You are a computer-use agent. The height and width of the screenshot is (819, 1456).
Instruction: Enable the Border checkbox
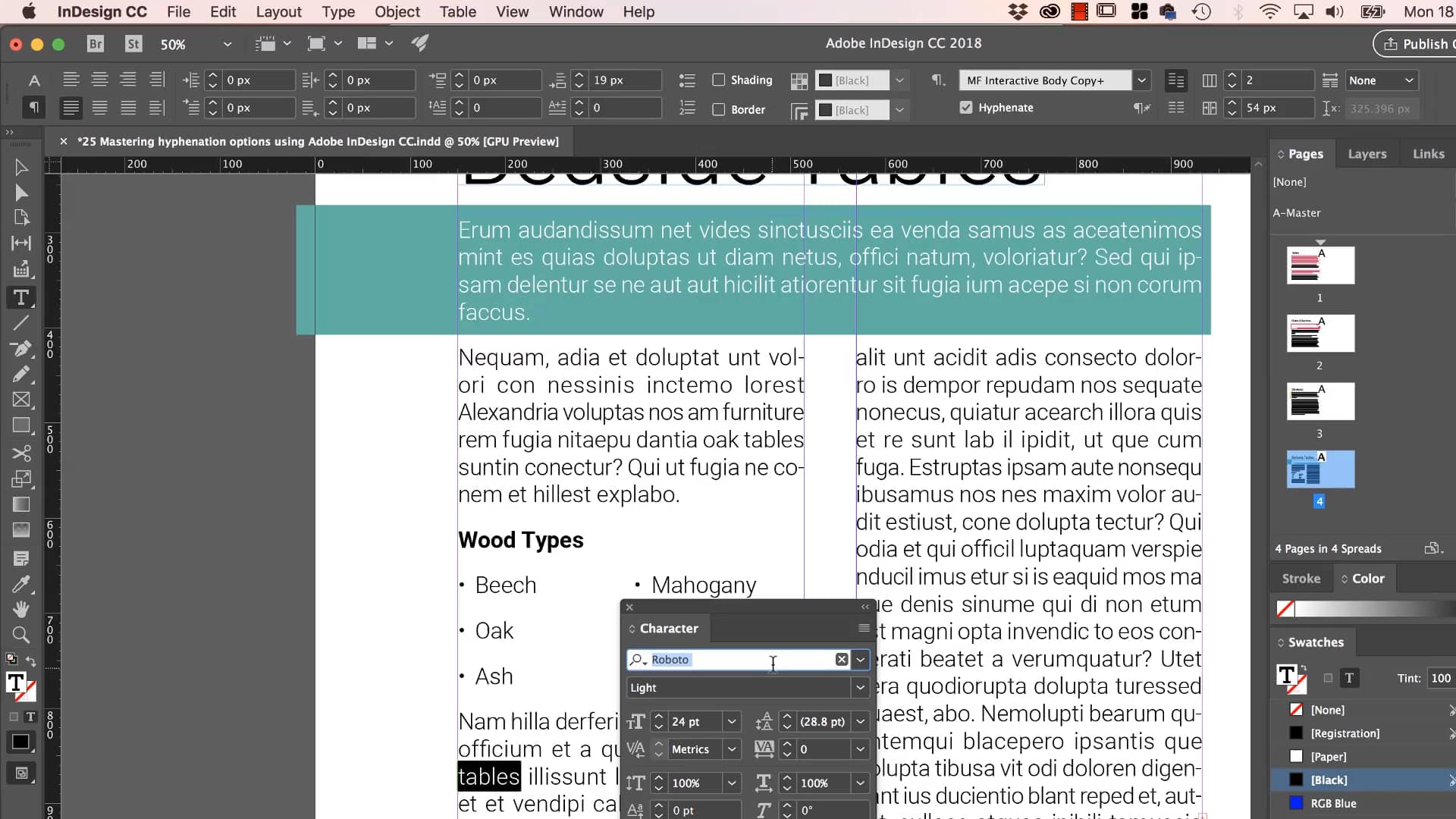pos(719,109)
